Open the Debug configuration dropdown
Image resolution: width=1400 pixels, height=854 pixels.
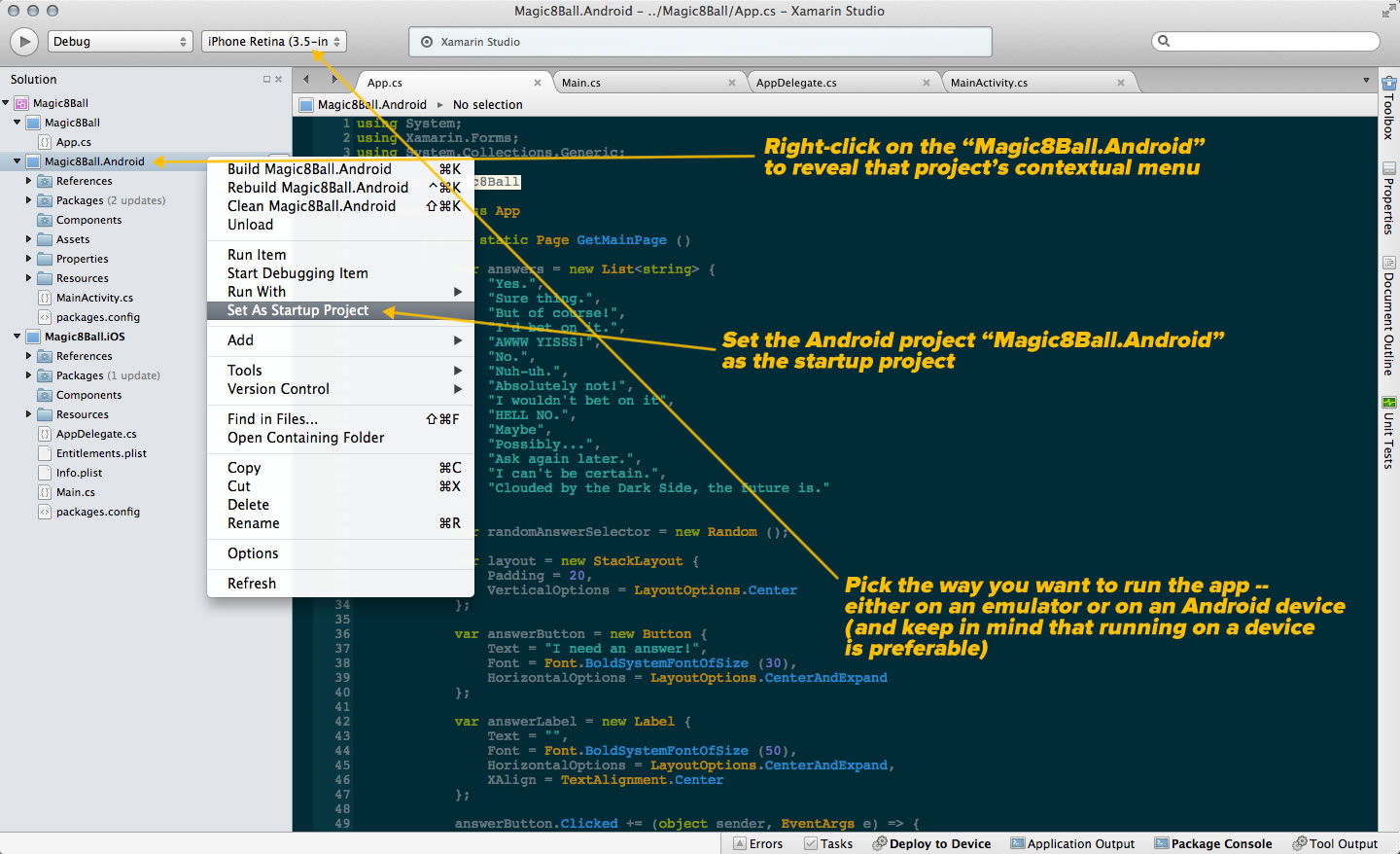pos(119,42)
